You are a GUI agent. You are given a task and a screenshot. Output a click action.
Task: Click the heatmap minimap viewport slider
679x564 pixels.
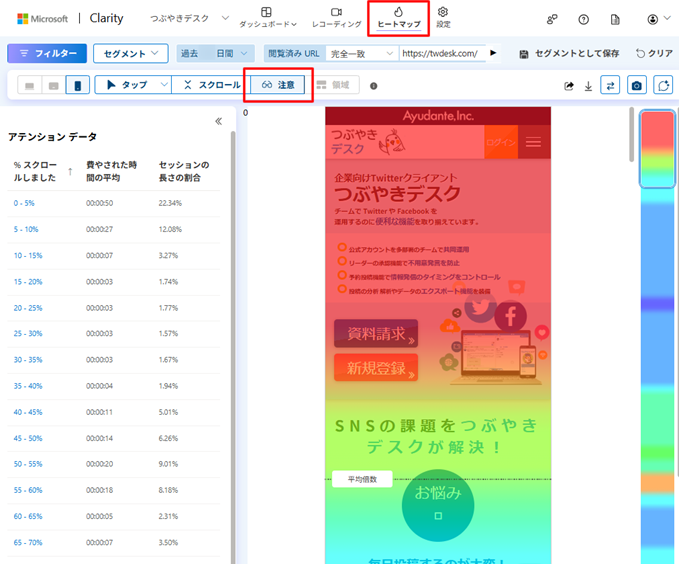[x=657, y=149]
